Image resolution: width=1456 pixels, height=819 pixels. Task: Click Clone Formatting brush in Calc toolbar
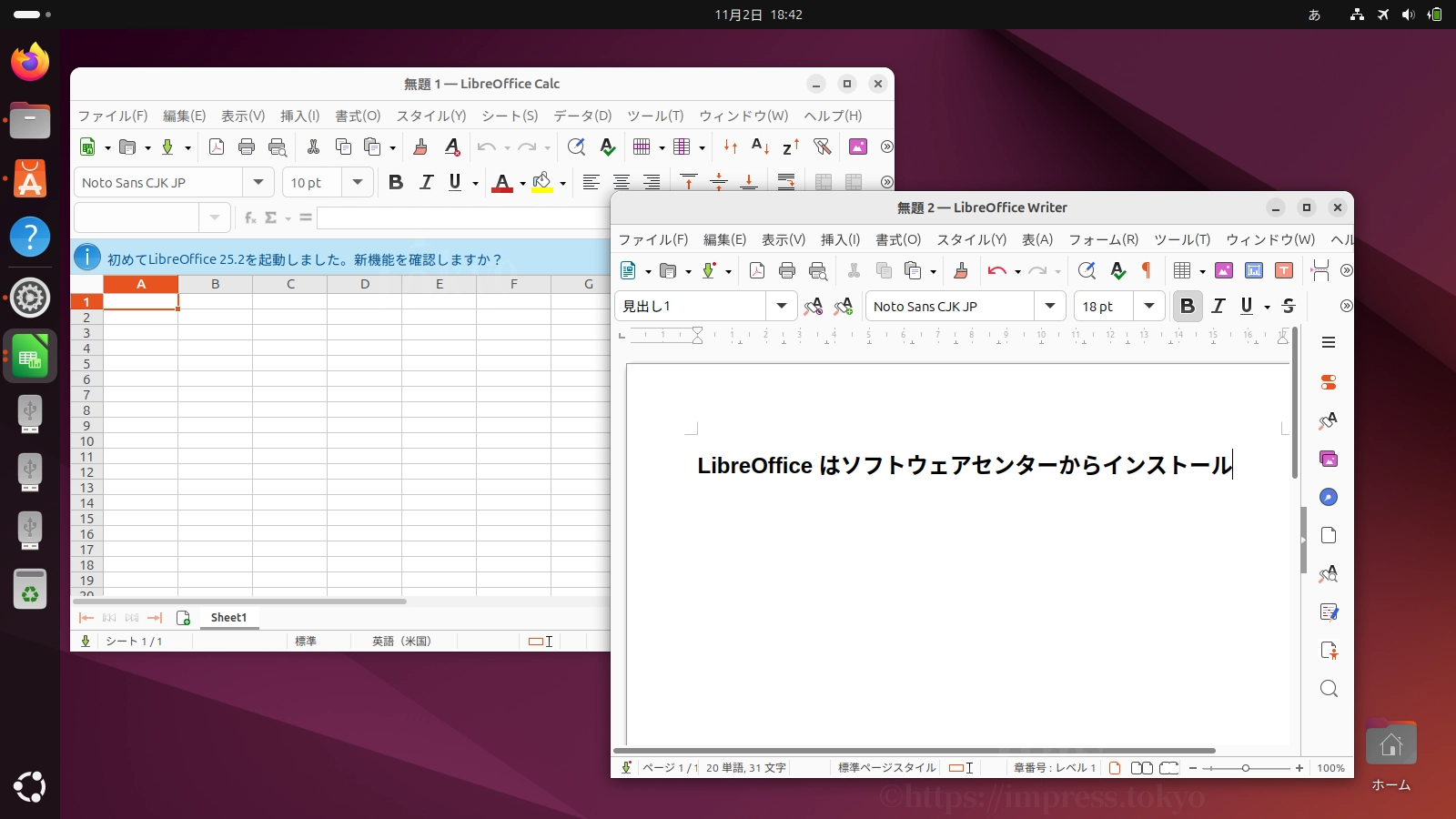tap(420, 147)
